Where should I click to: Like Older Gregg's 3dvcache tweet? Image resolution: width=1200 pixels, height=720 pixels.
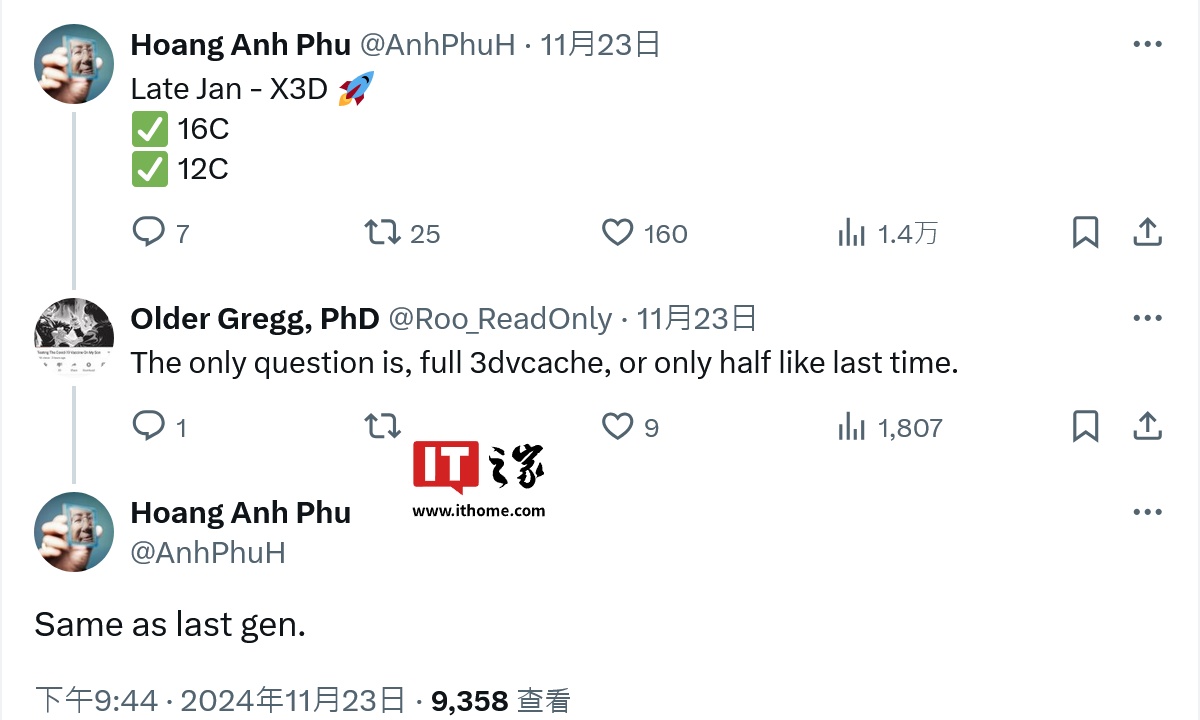click(x=618, y=427)
